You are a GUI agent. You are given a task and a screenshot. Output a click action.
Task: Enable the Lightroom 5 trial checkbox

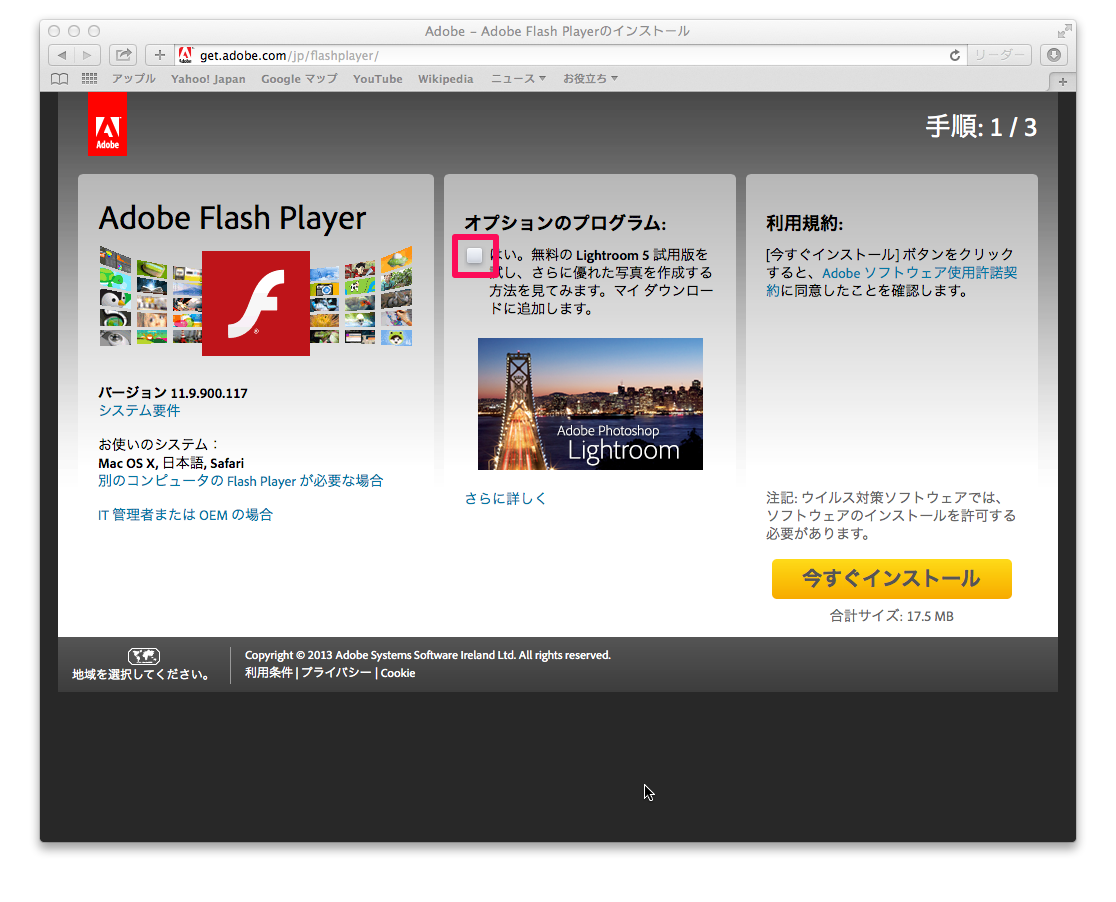[475, 256]
